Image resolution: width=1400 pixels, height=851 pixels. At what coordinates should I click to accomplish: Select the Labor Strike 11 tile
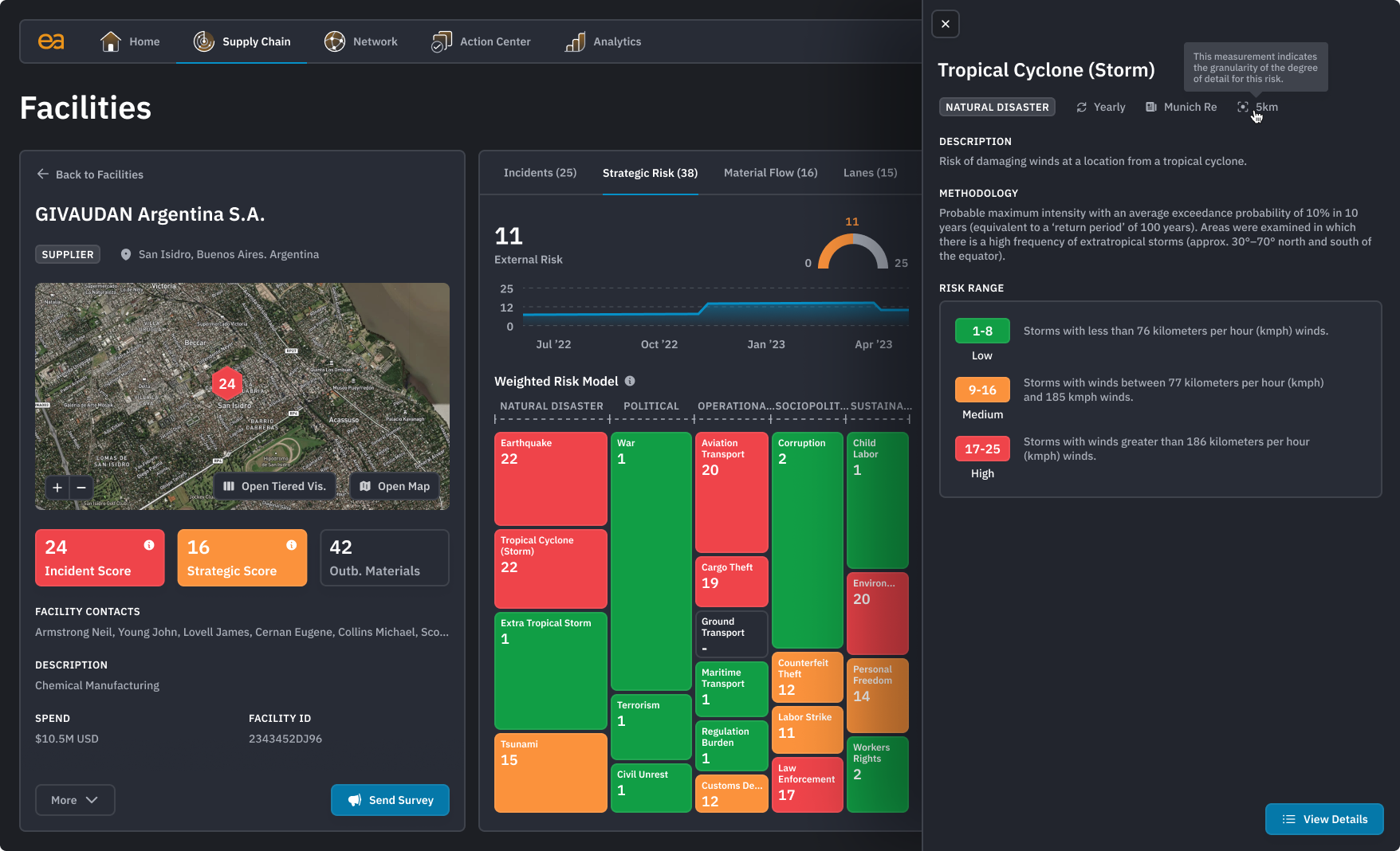[x=808, y=730]
